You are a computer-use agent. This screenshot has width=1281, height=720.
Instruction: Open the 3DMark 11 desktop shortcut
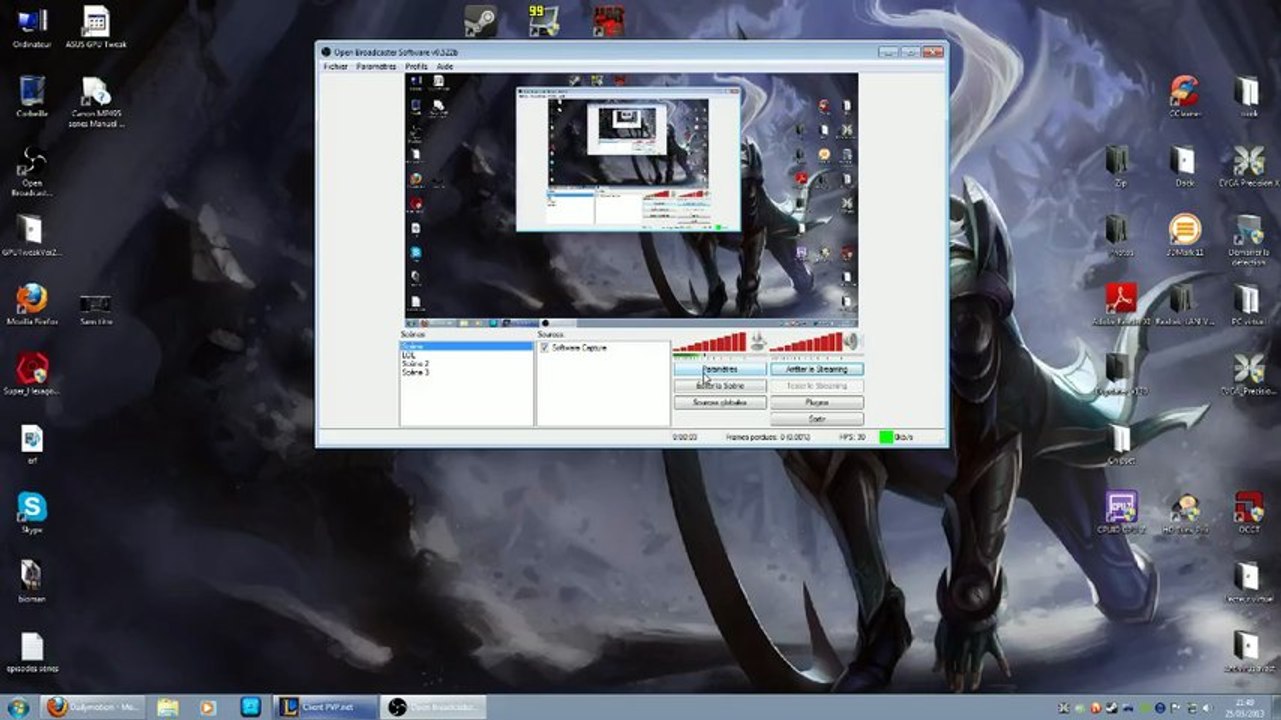click(1184, 235)
